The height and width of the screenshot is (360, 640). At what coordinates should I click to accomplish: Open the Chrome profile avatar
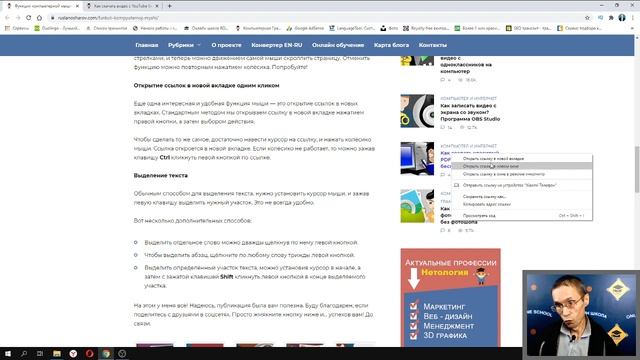[622, 18]
